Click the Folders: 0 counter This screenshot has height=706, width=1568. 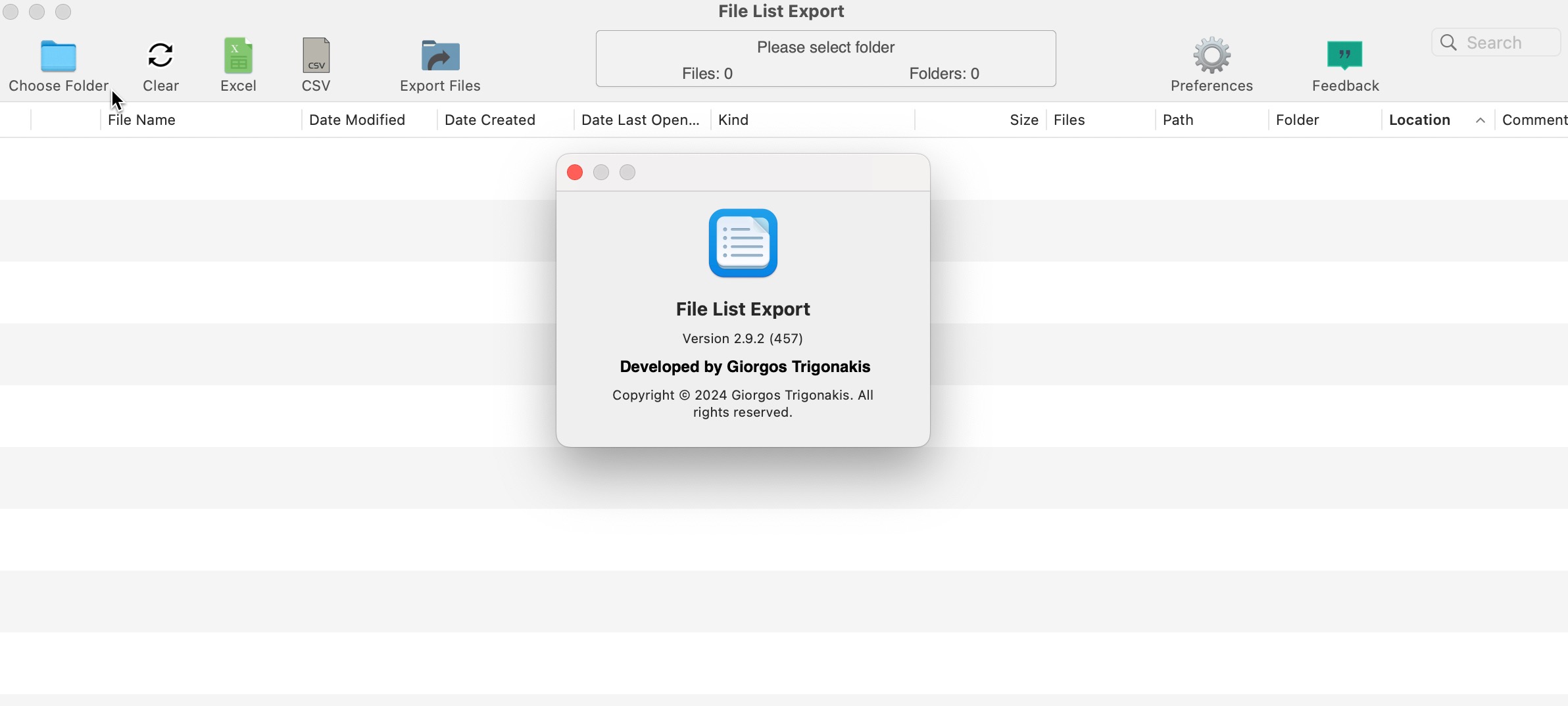click(944, 74)
